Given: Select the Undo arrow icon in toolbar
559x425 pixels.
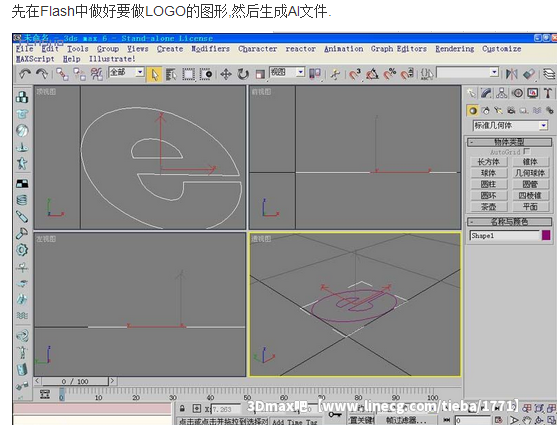Looking at the screenshot, I should pyautogui.click(x=25, y=74).
